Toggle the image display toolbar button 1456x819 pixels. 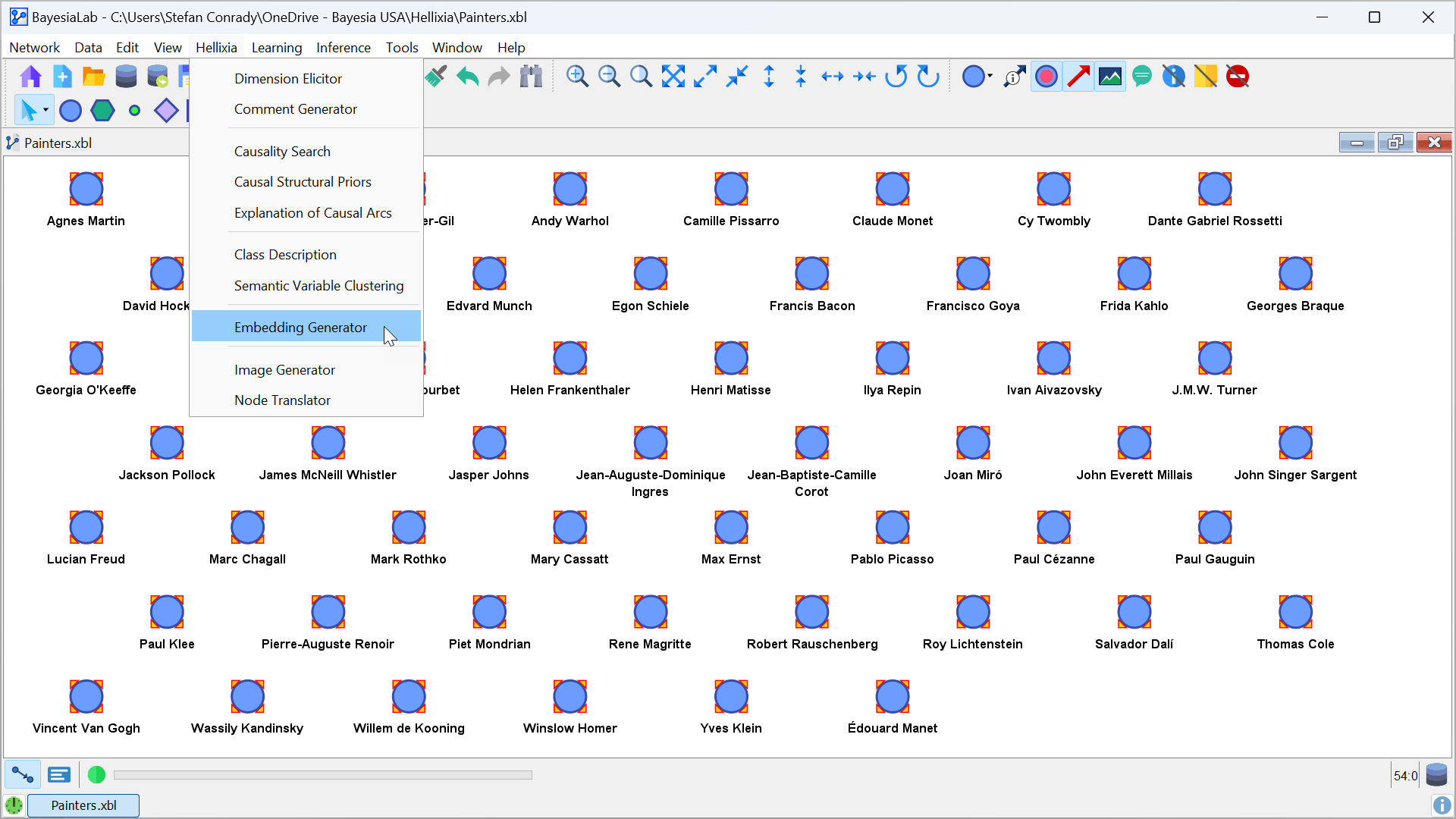click(x=1110, y=77)
